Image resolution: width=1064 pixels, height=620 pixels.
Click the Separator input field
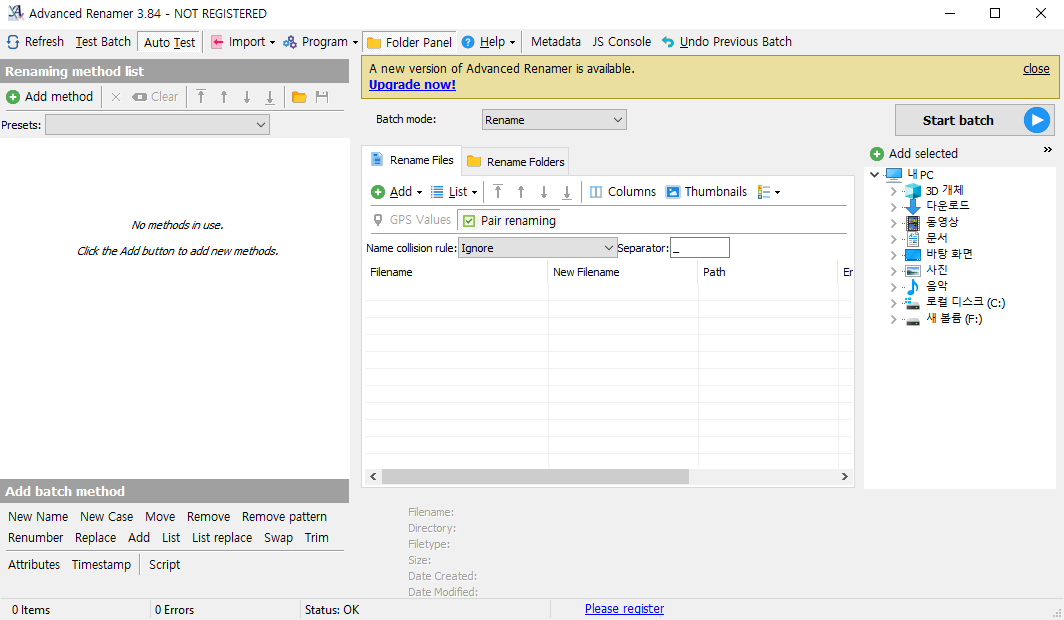700,248
